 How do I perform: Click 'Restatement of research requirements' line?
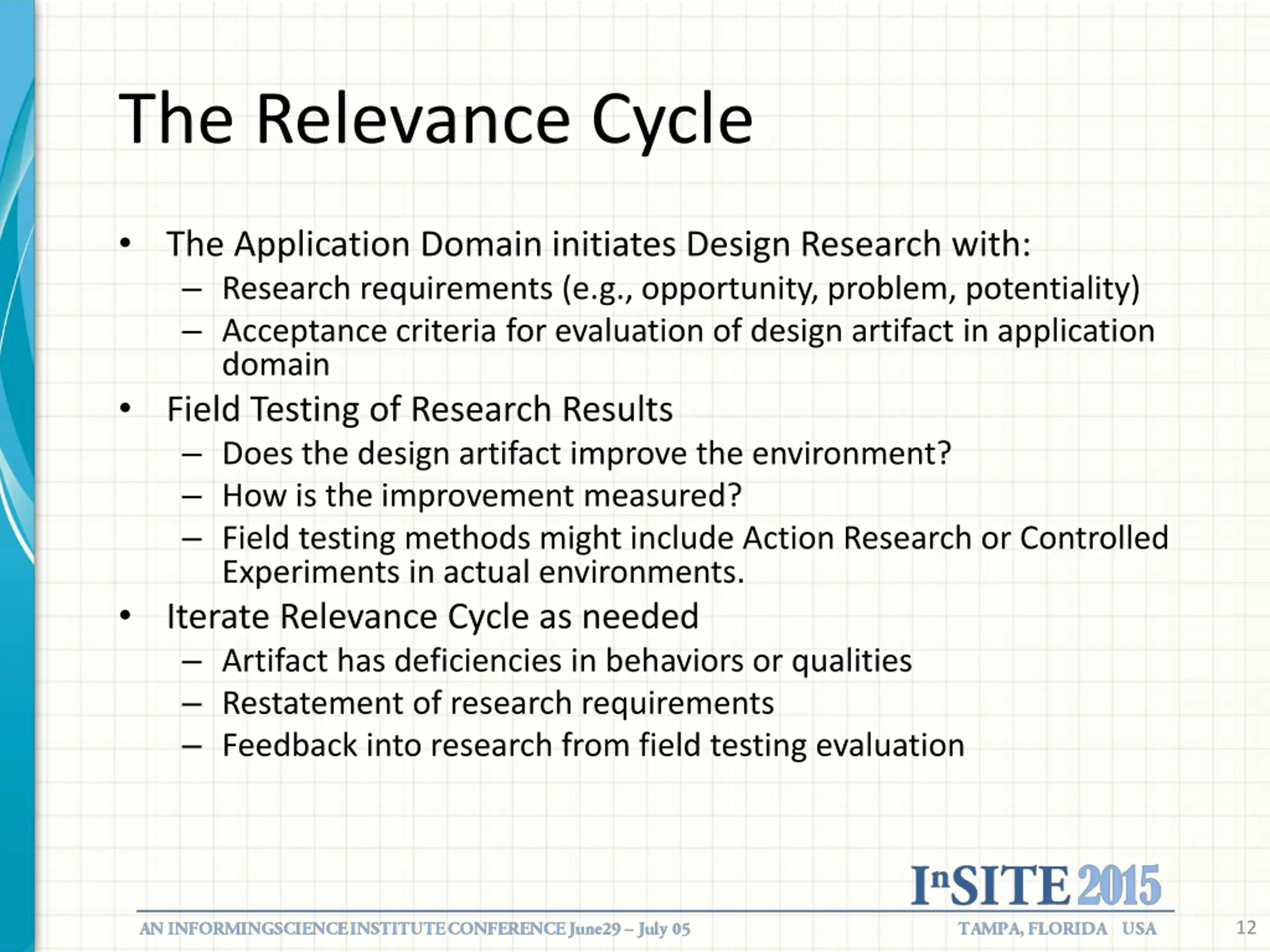coord(498,704)
